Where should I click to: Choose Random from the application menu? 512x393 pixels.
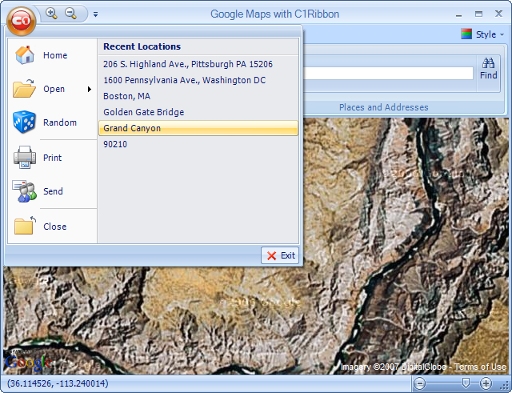click(52, 122)
